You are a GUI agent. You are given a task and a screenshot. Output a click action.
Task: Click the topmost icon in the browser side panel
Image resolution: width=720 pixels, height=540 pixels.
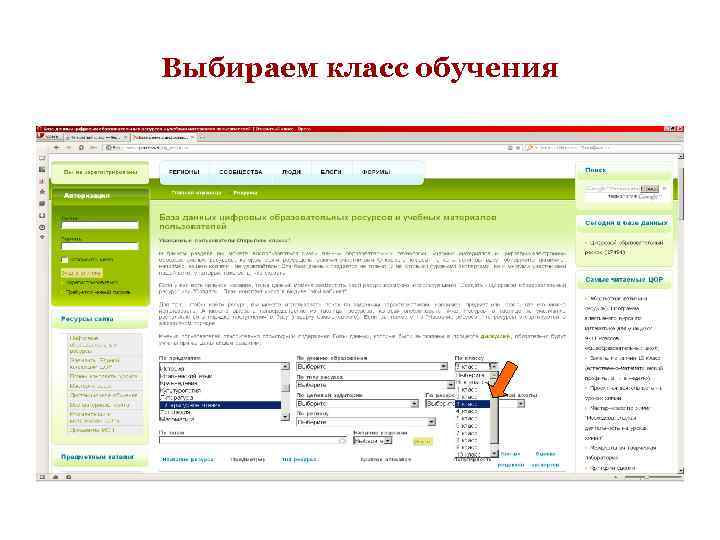42,158
